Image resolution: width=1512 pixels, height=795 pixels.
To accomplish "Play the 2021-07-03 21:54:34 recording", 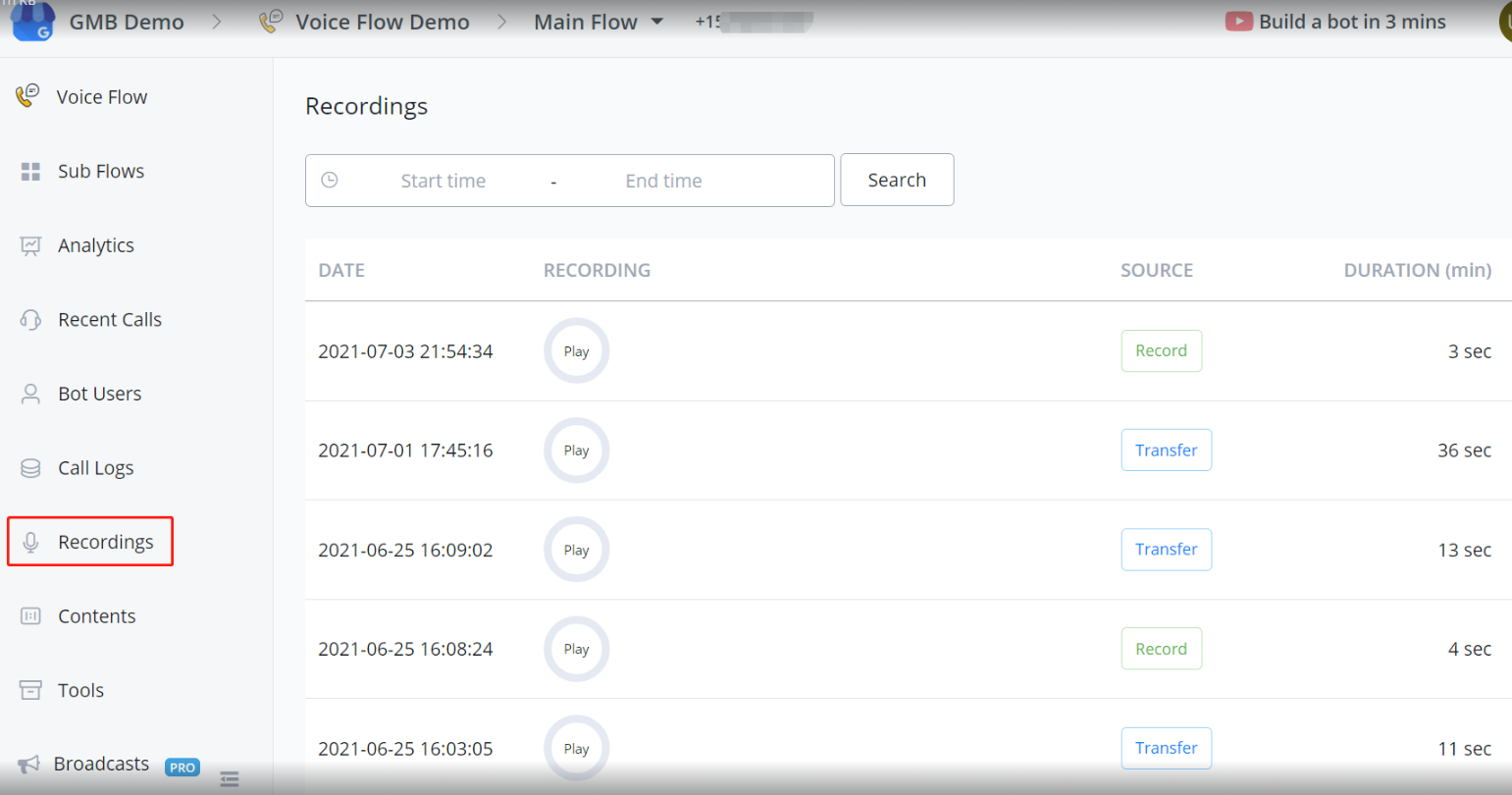I will click(576, 351).
